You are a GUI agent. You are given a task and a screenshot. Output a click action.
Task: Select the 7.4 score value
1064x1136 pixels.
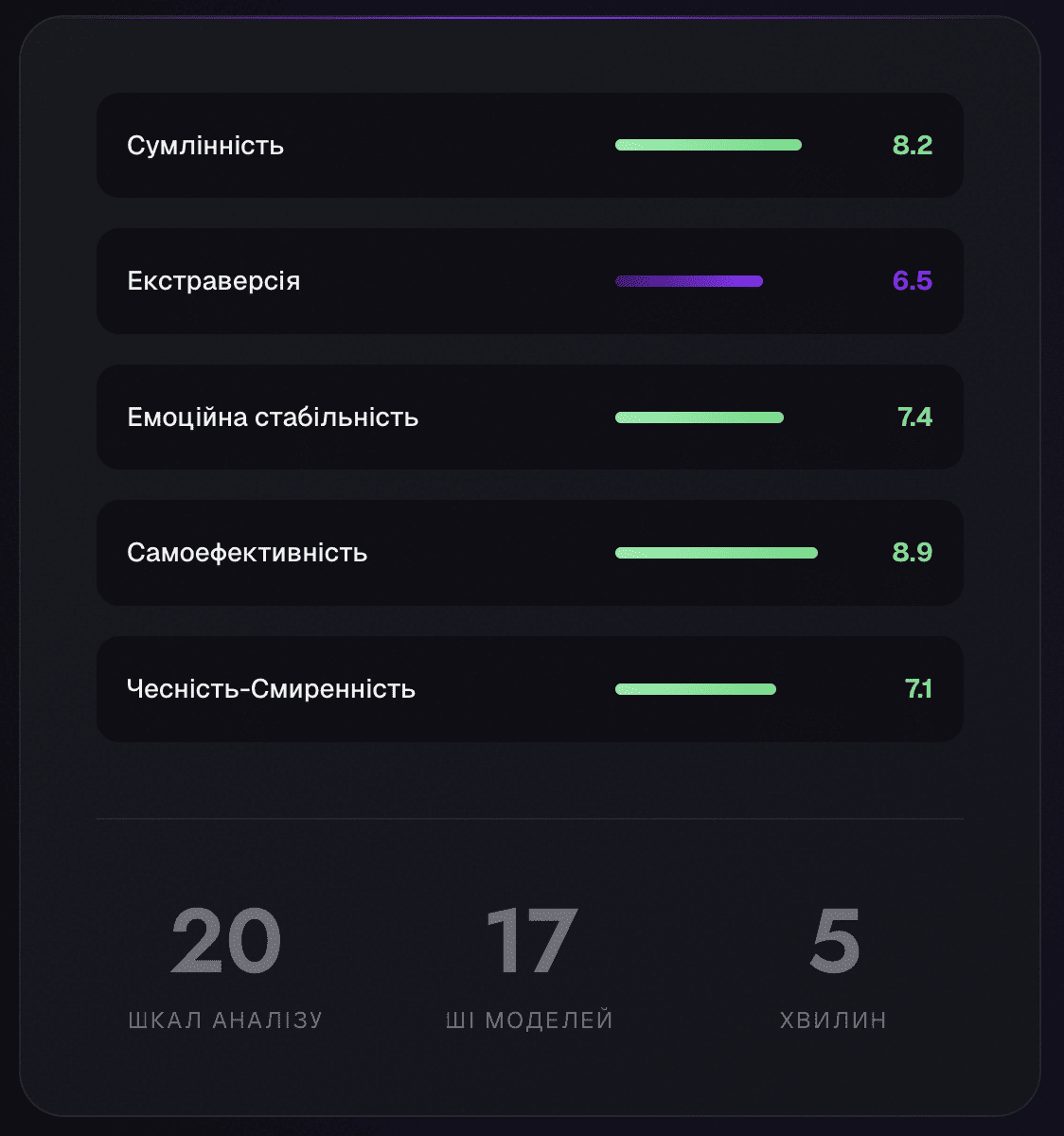tap(914, 417)
